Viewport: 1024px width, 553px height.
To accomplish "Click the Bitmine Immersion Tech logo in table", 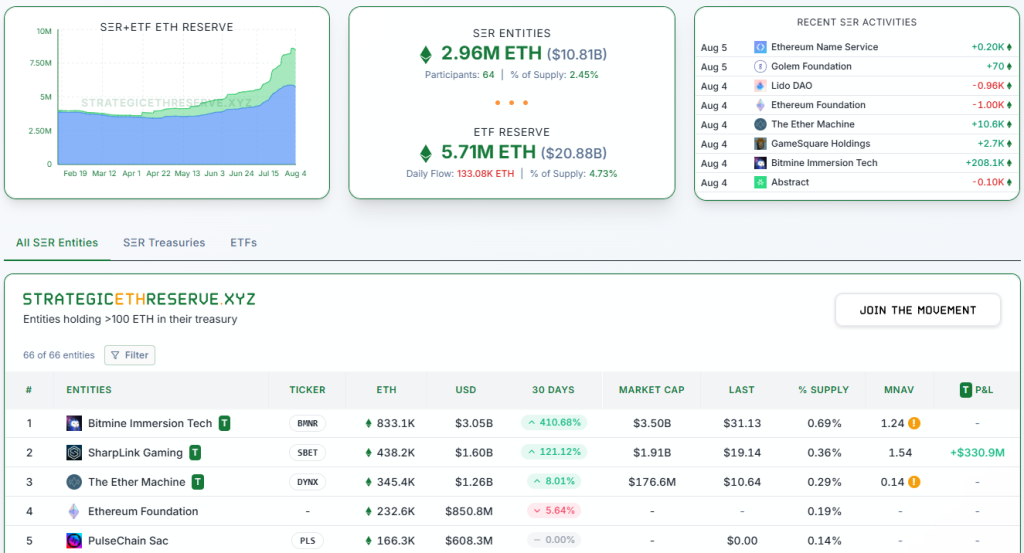I will coord(73,423).
